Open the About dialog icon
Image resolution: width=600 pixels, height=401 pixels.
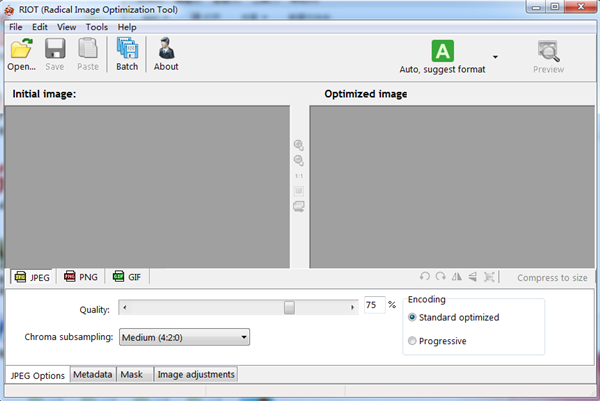(x=166, y=49)
